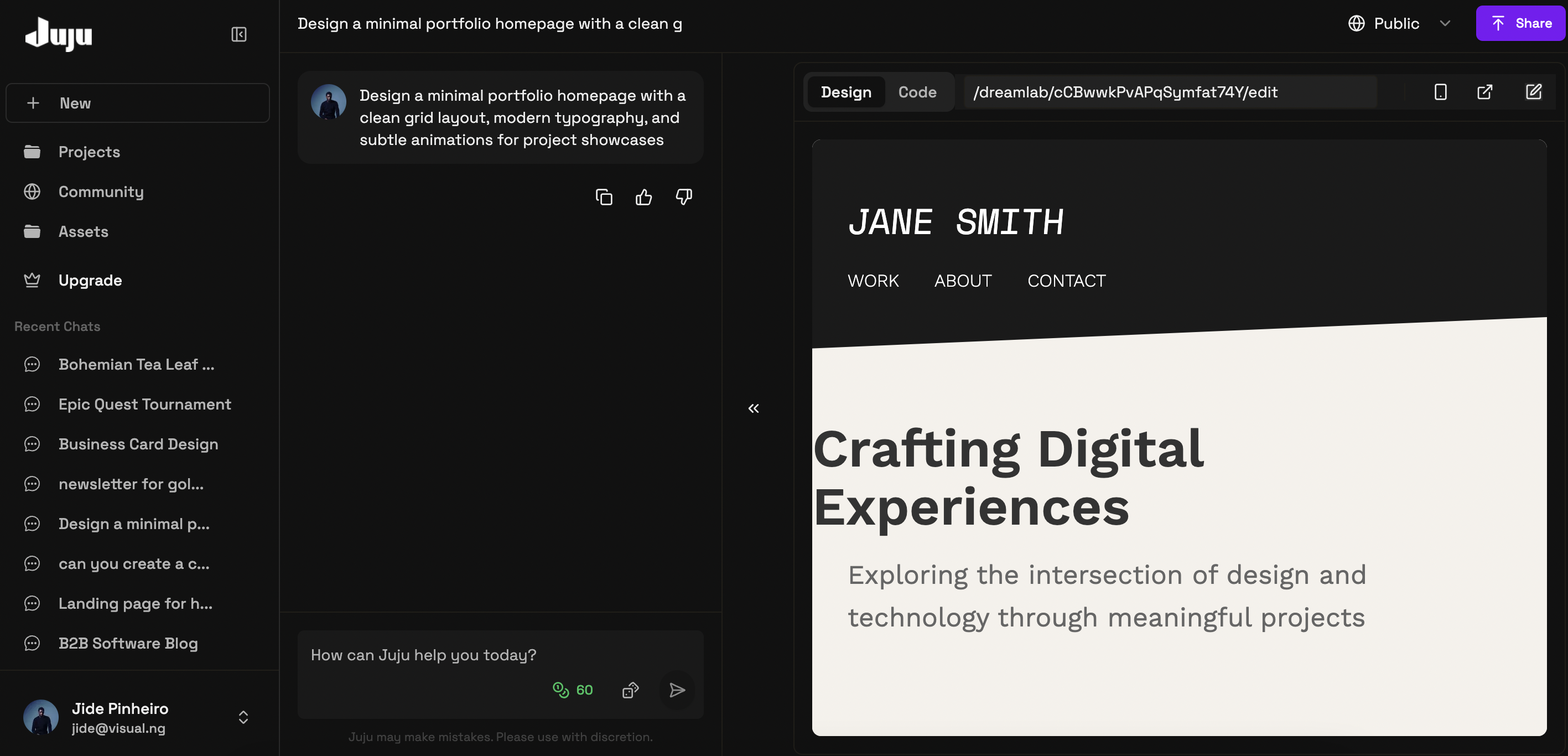Copy the assistant response using copy icon
The width and height of the screenshot is (1568, 756).
coord(604,196)
